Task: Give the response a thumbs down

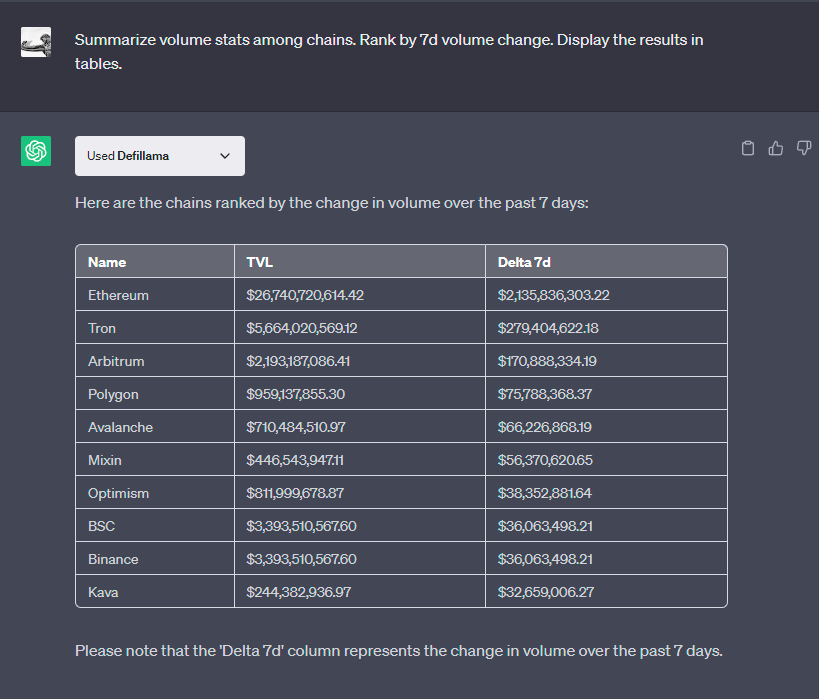Action: (804, 148)
